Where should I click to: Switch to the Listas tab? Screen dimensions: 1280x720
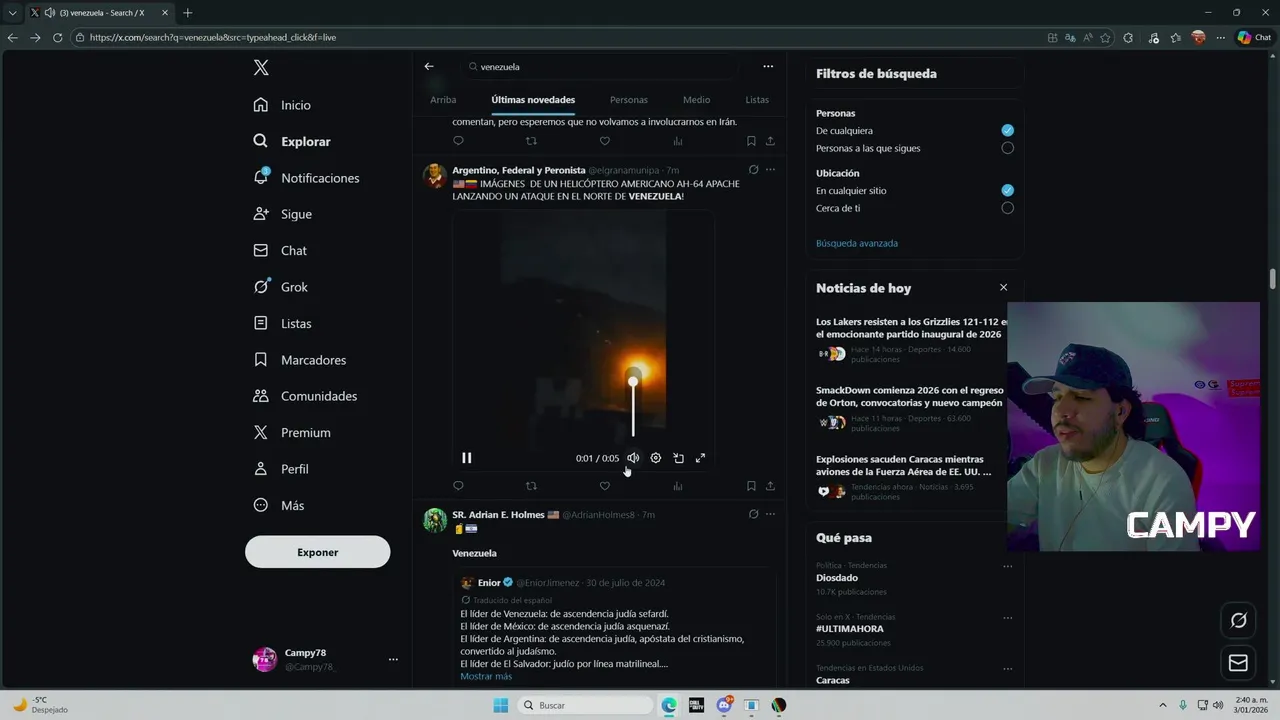point(757,100)
